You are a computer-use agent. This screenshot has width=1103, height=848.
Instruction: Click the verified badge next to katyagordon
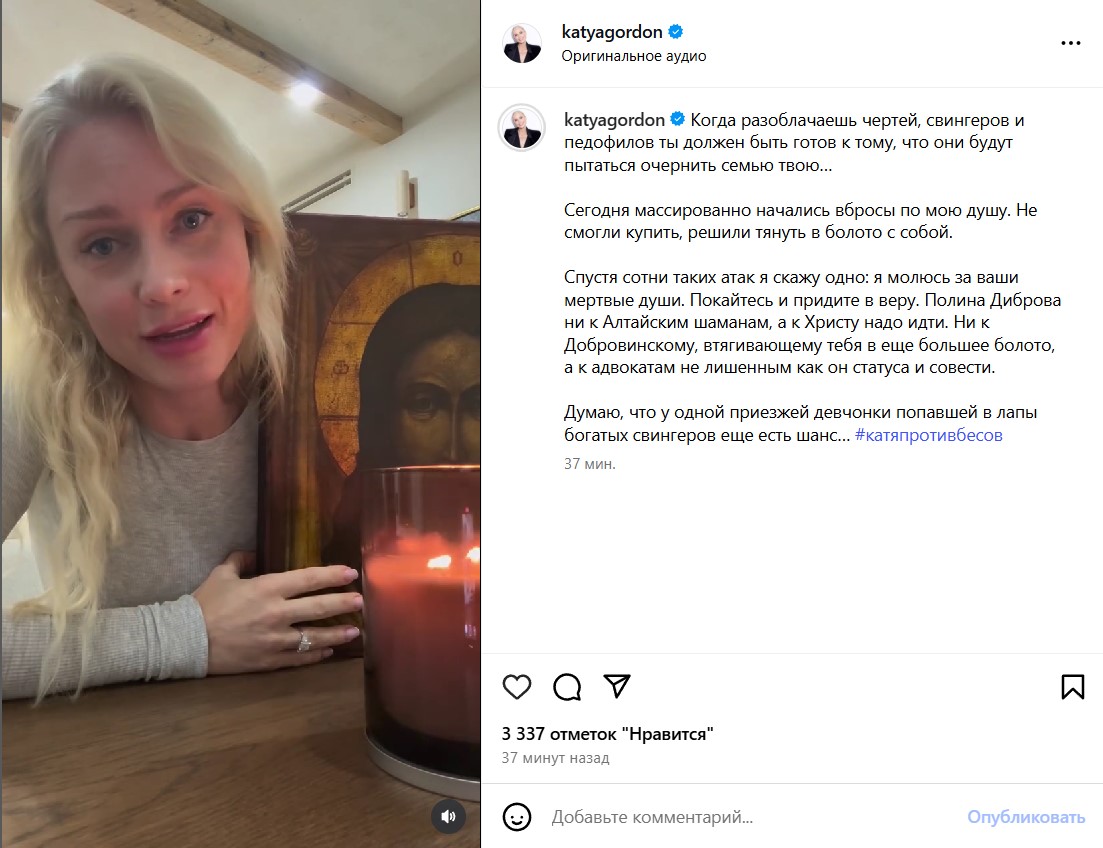click(677, 31)
